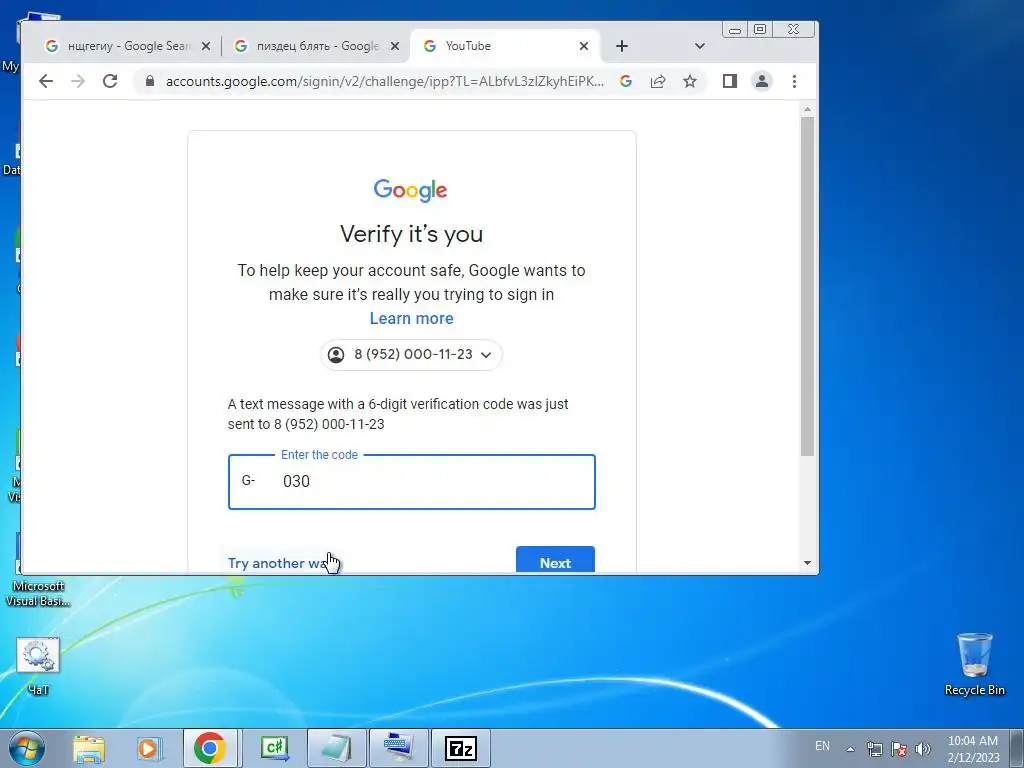Click the scrollbar down arrow
The height and width of the screenshot is (768, 1024).
(807, 563)
